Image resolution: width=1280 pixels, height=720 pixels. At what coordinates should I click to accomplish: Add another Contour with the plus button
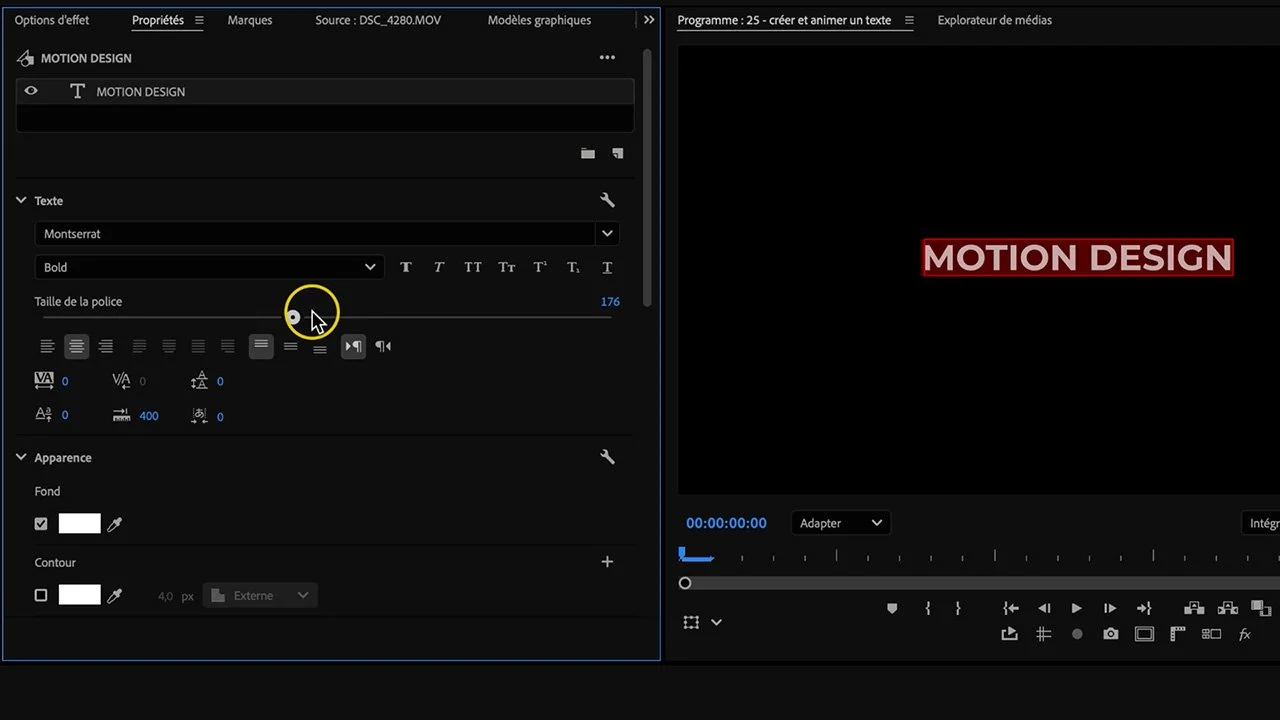(607, 562)
